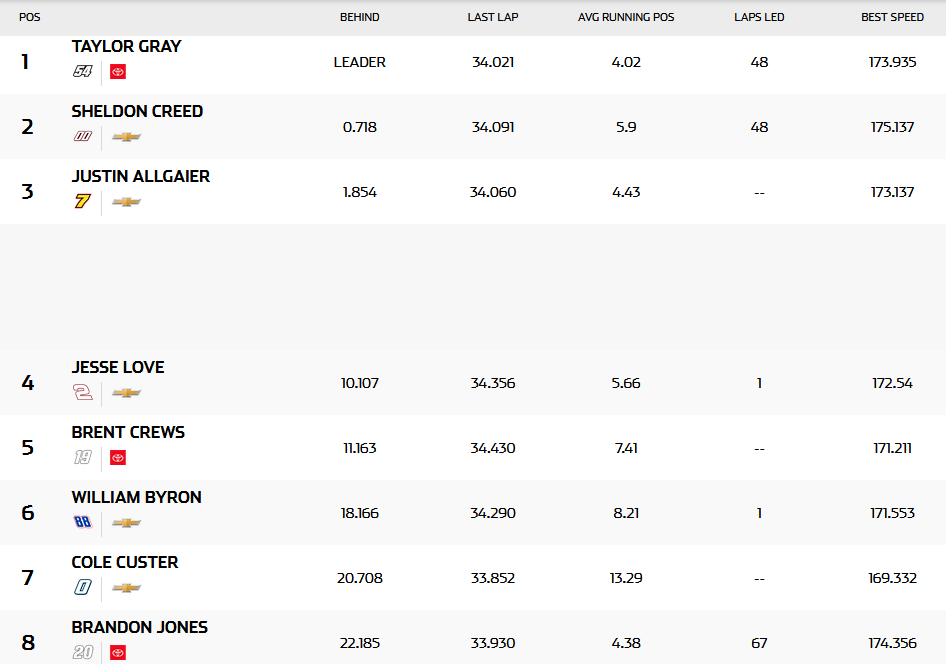Click Brent Crews' number 19 car badge
Image resolution: width=946 pixels, height=664 pixels.
pos(83,458)
